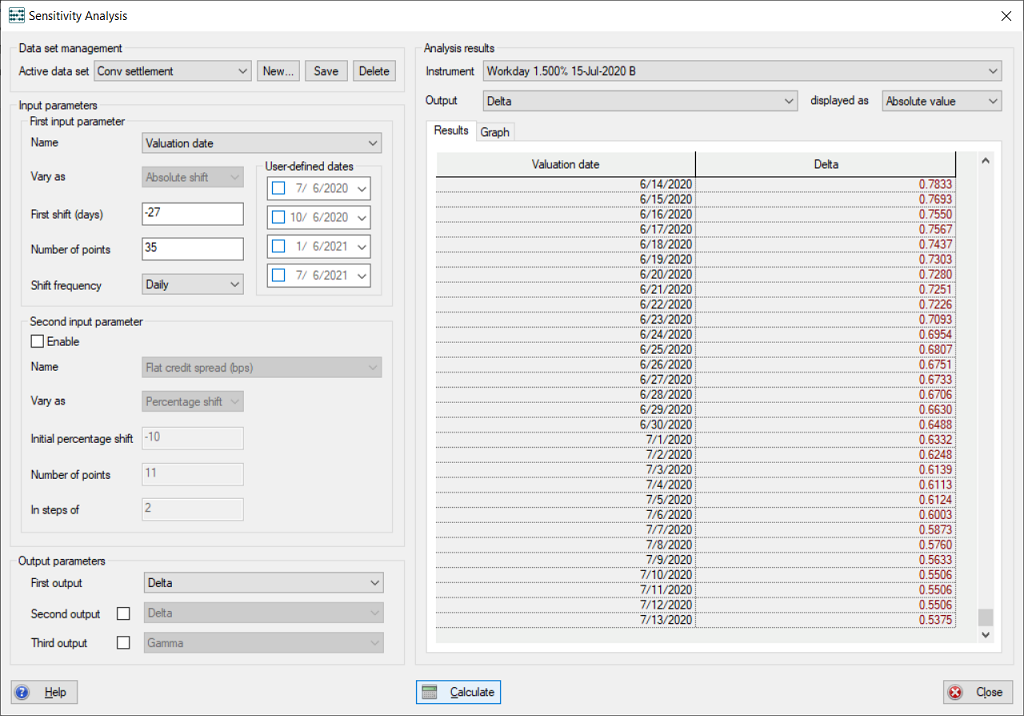The image size is (1024, 716).
Task: Close the Sensitivity Analysis window
Action: (1006, 16)
